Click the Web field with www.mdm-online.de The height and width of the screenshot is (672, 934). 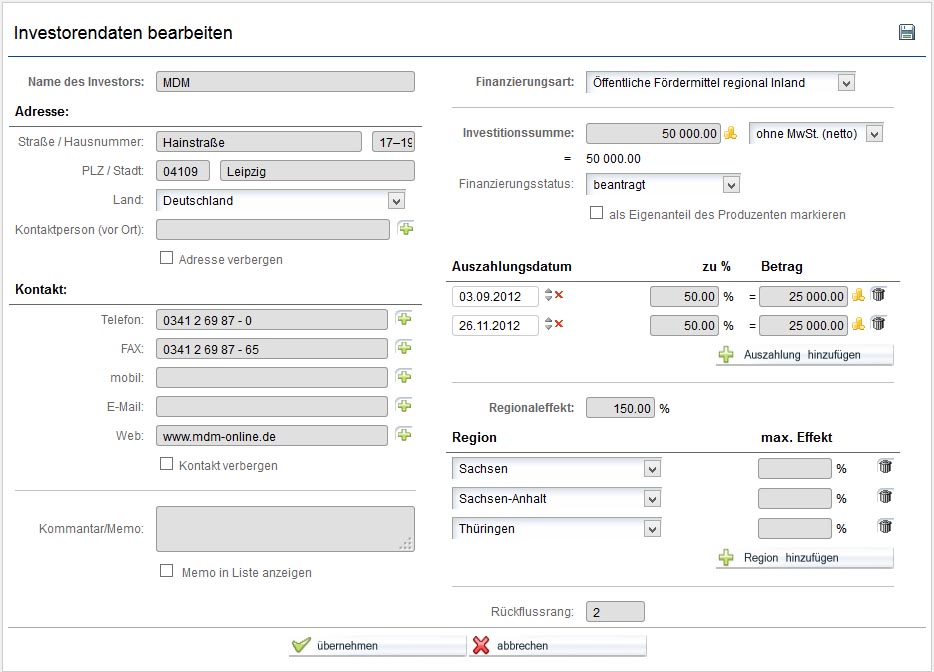pos(272,436)
